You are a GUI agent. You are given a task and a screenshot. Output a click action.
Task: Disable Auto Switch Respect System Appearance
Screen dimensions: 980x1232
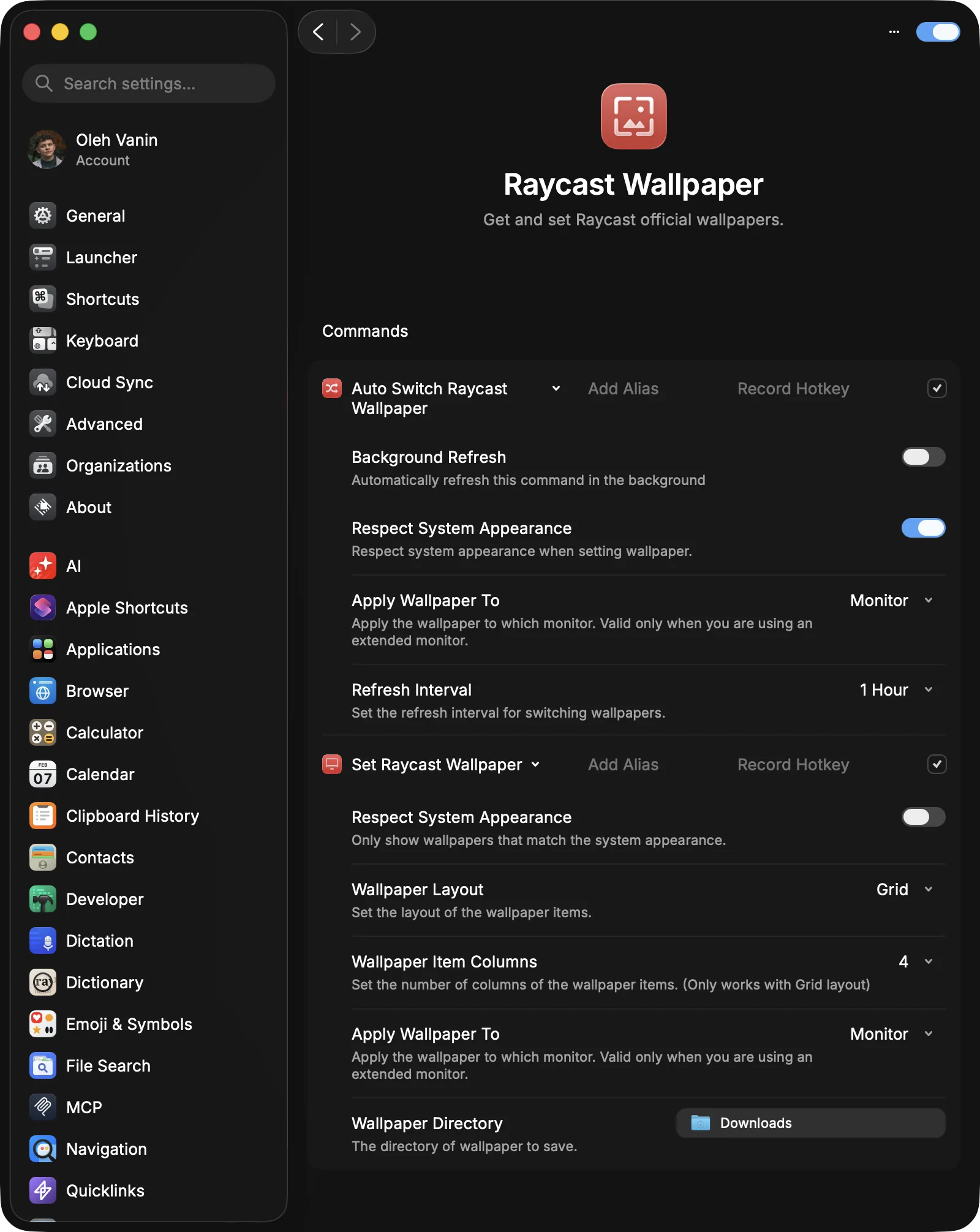923,528
